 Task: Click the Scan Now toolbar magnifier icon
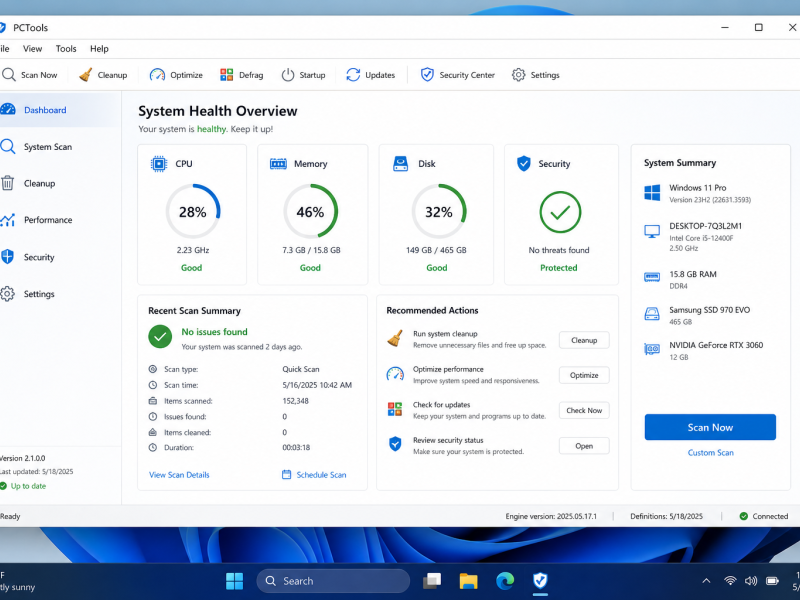(9, 75)
